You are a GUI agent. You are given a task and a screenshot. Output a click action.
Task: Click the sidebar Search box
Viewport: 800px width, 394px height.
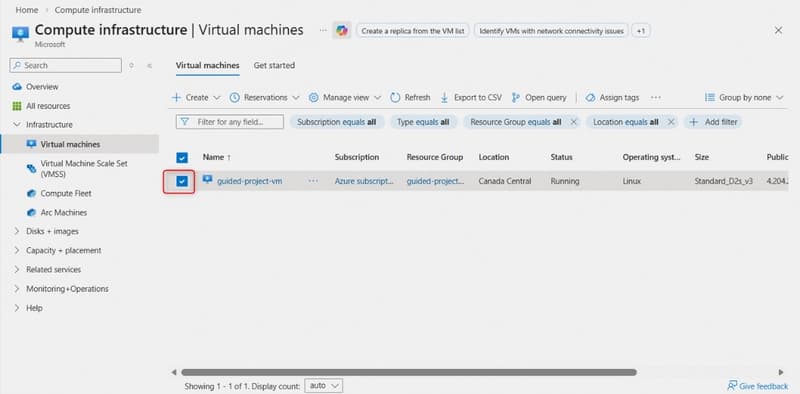(x=65, y=65)
